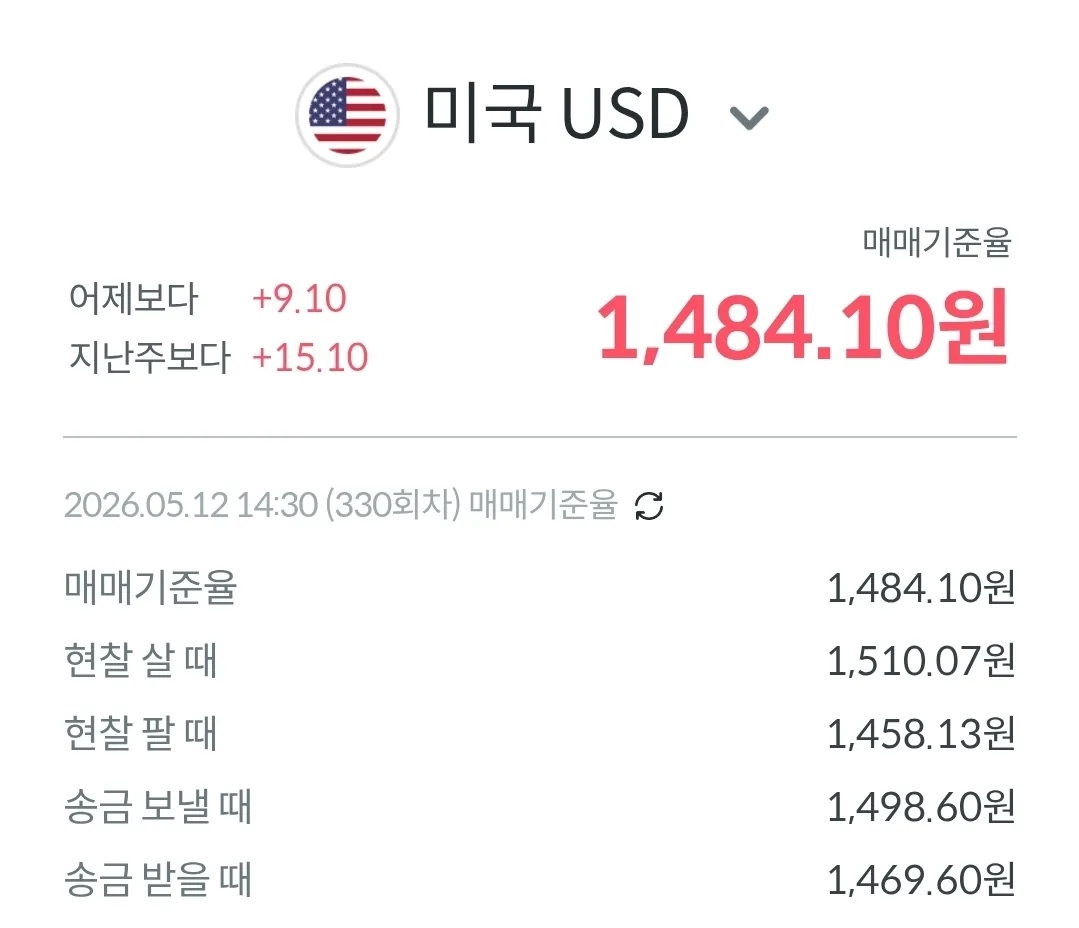Click the 1,469.60원 remittance receiving value
Screen dimensions: 1079x928
pos(921,880)
